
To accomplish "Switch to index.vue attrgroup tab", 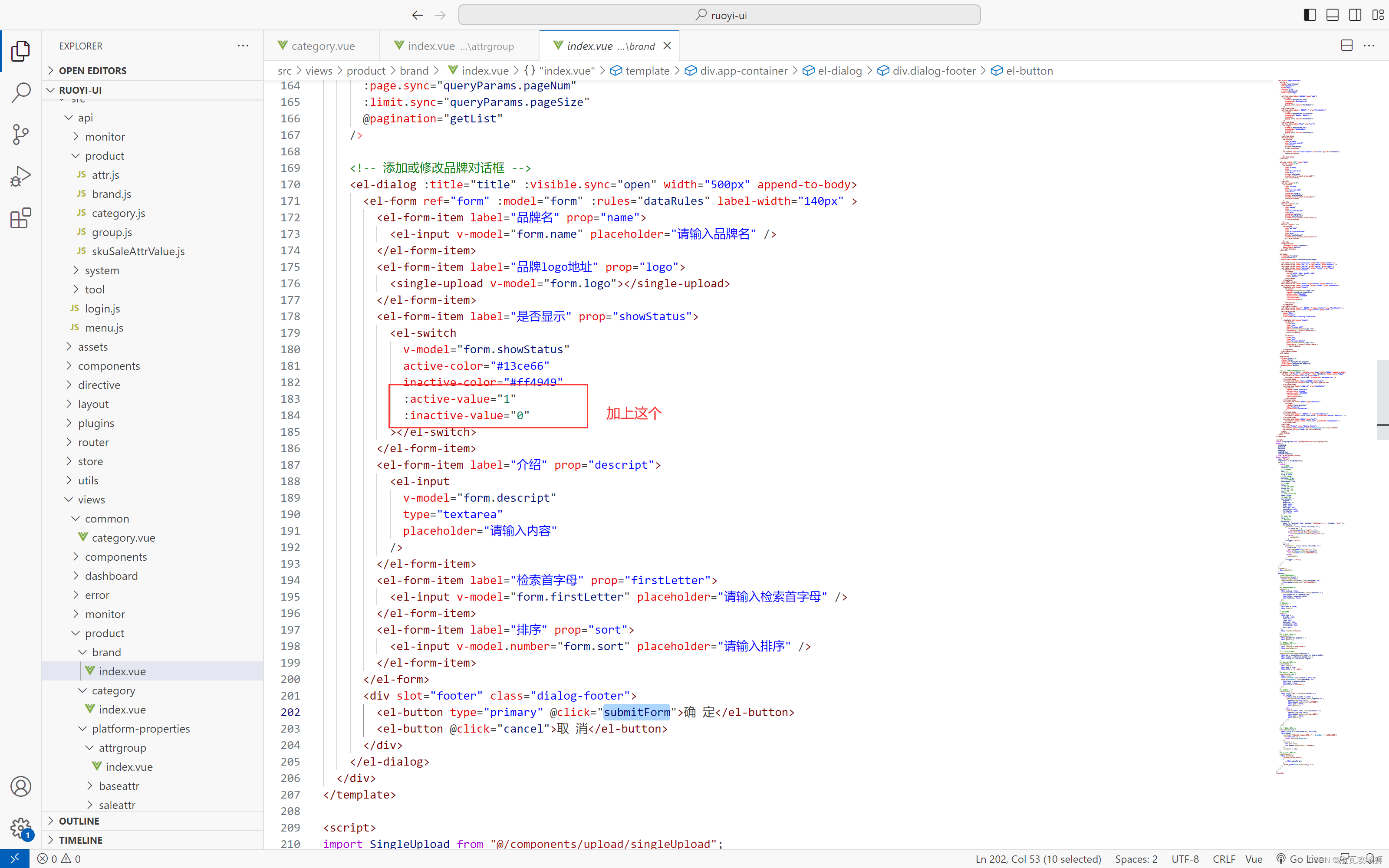I will point(460,46).
